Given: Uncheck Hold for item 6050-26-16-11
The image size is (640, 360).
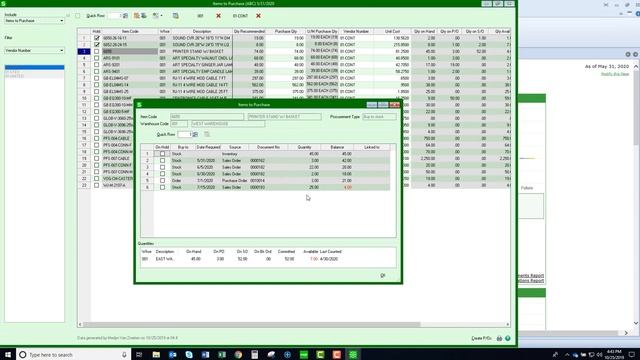Looking at the screenshot, I should [x=97, y=38].
